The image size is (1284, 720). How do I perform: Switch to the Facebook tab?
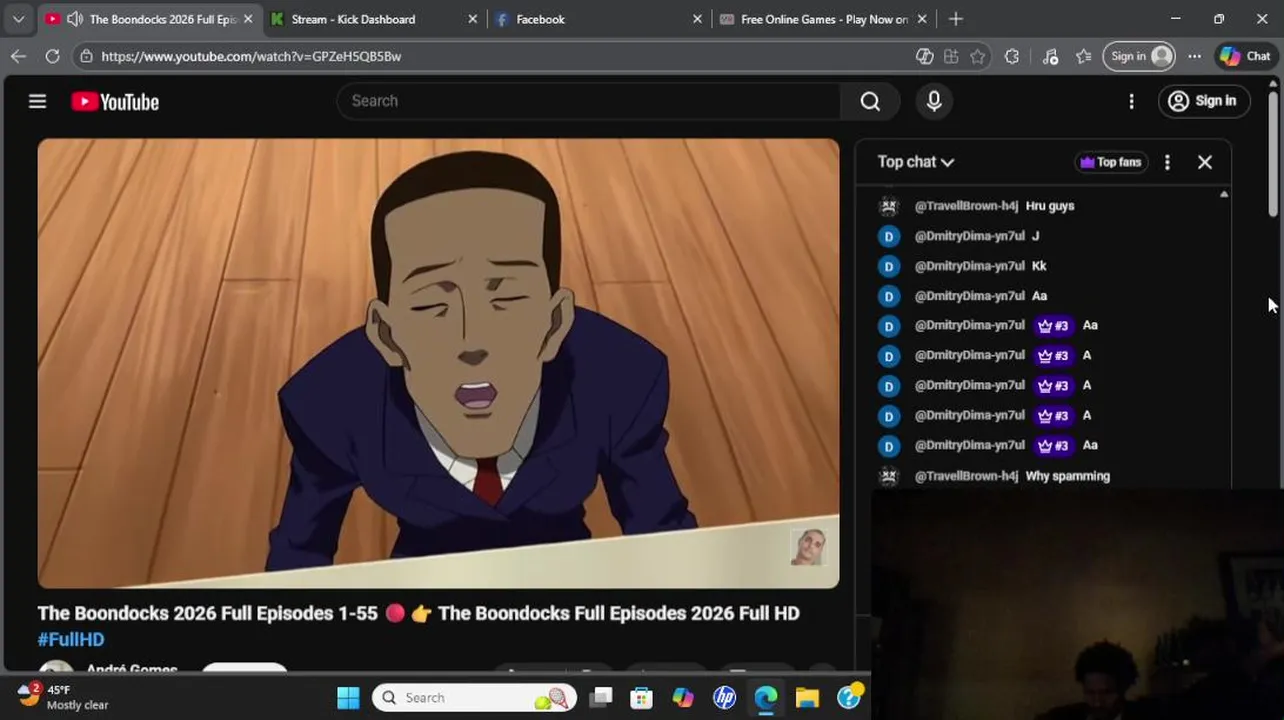[590, 19]
